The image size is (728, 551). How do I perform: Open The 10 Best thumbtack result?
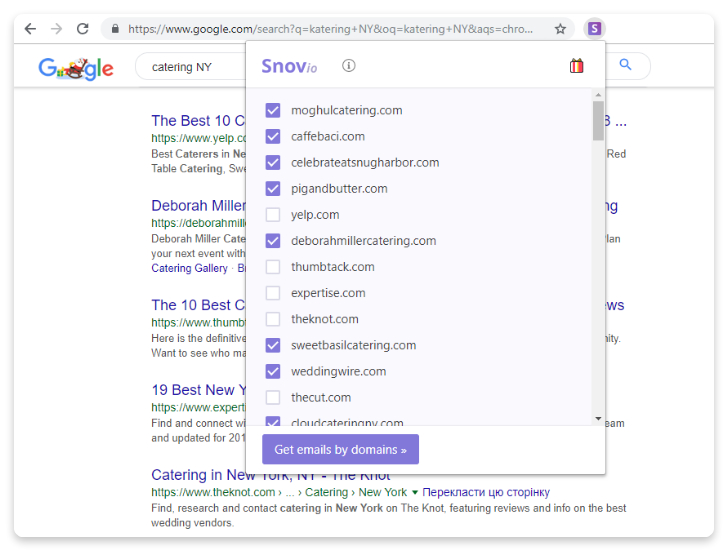point(198,305)
